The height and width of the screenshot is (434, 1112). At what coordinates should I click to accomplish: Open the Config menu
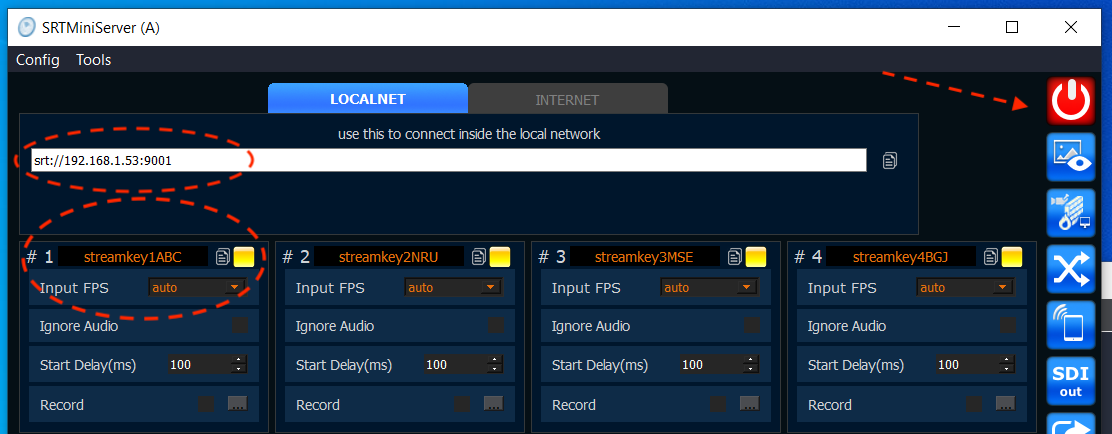[38, 60]
